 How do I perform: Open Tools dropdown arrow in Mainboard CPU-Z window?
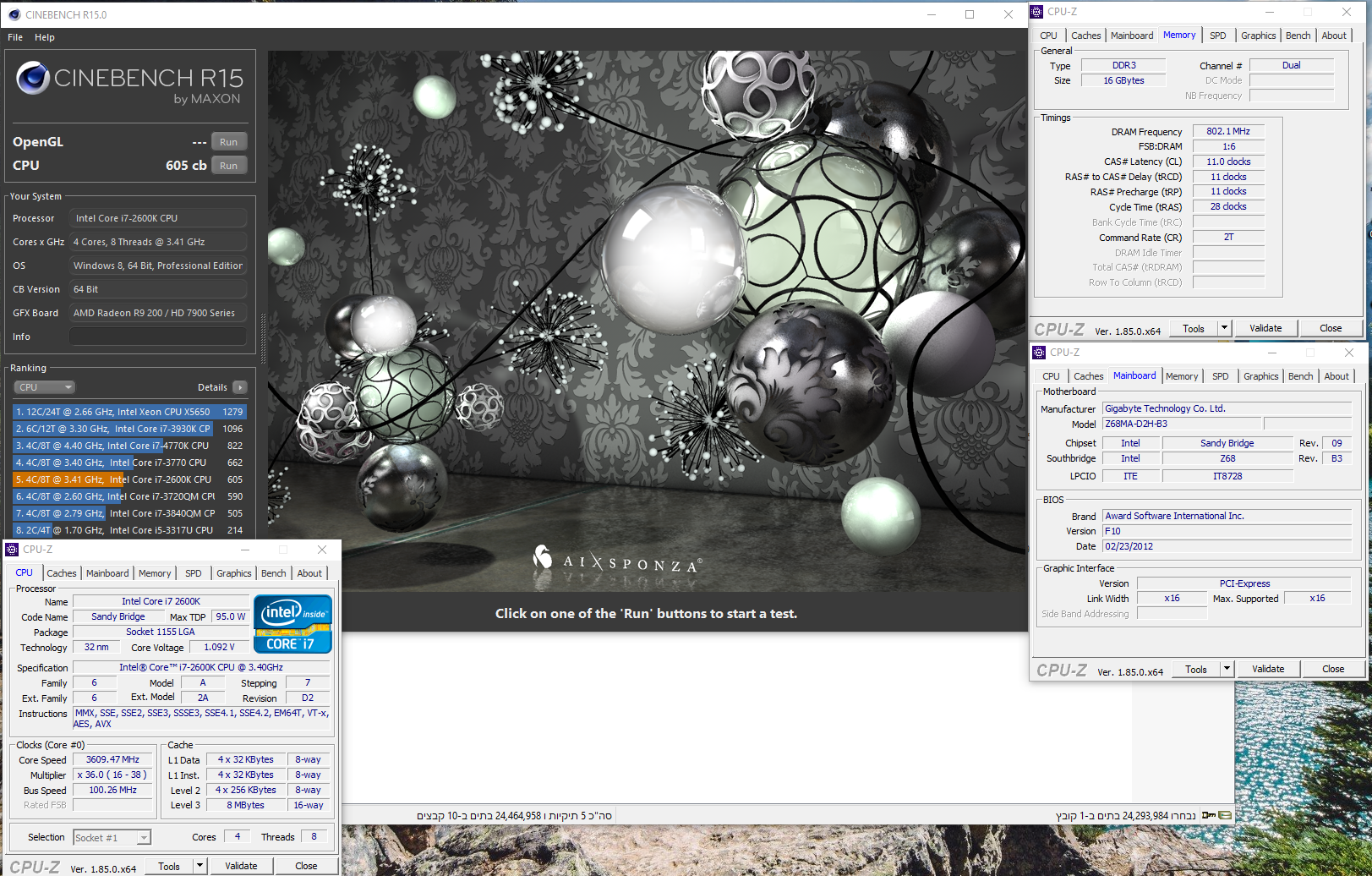click(1227, 669)
